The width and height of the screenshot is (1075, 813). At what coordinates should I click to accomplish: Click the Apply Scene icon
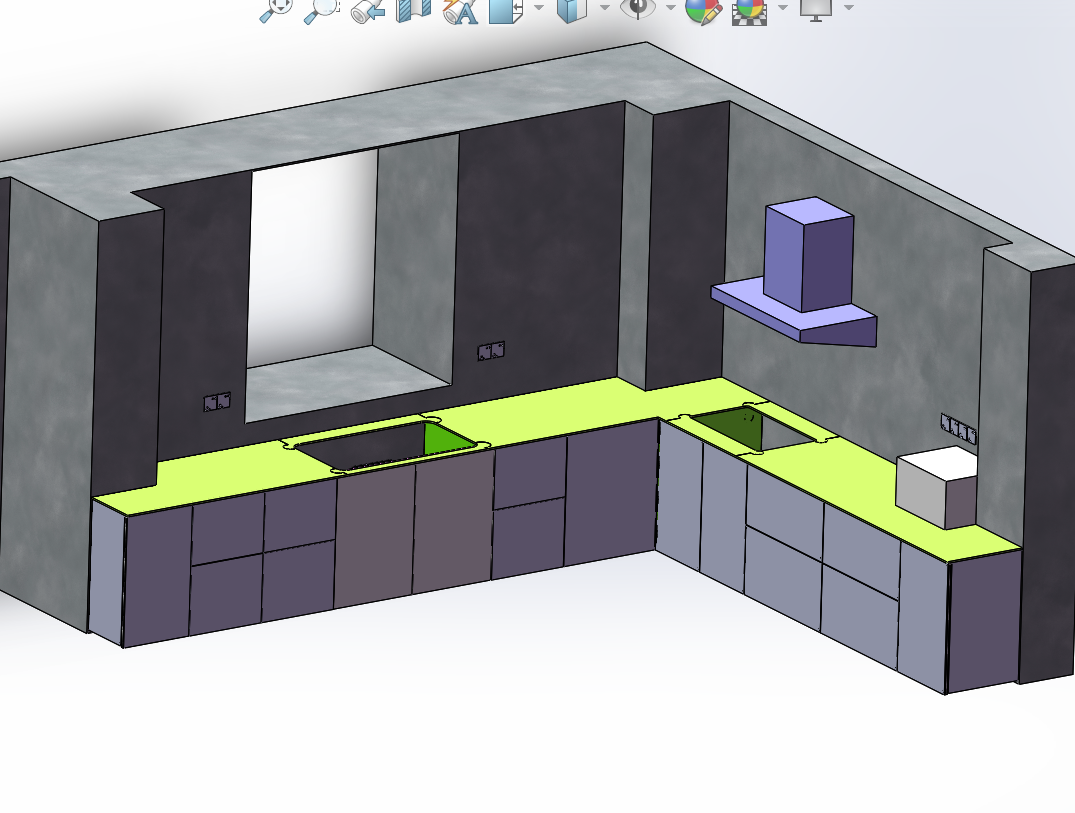[749, 10]
